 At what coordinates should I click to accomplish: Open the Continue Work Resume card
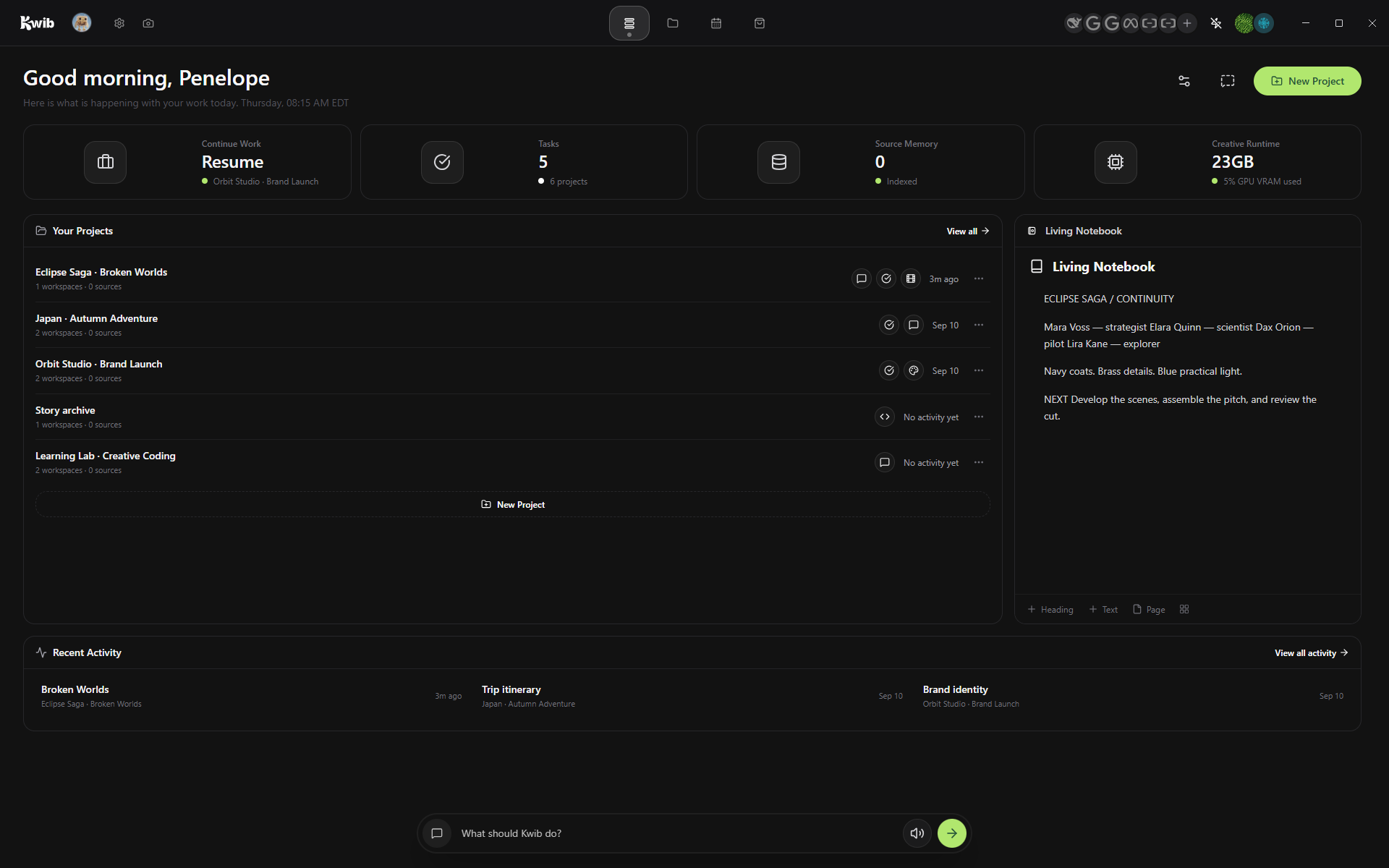point(187,162)
